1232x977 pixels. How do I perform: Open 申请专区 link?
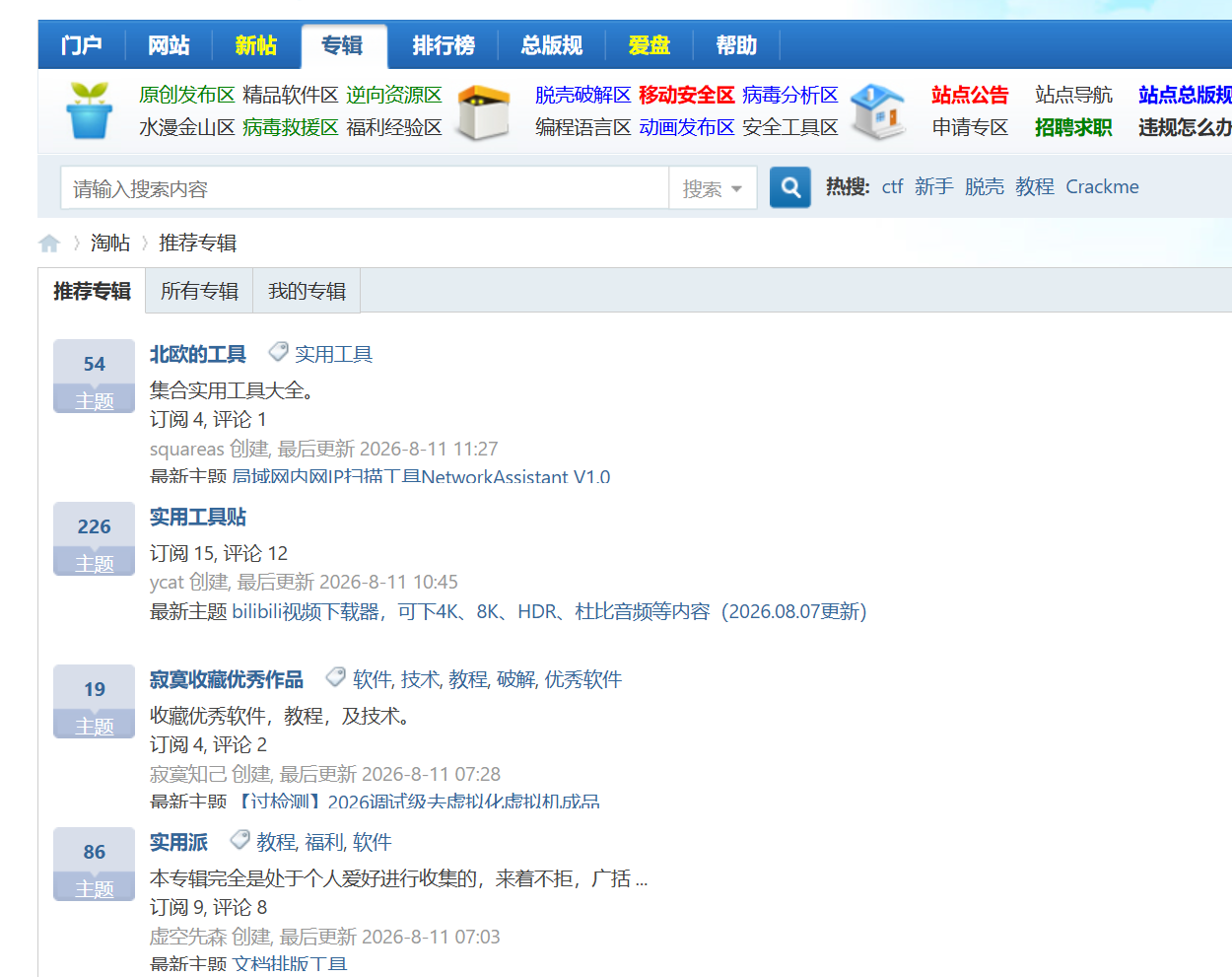tap(971, 127)
